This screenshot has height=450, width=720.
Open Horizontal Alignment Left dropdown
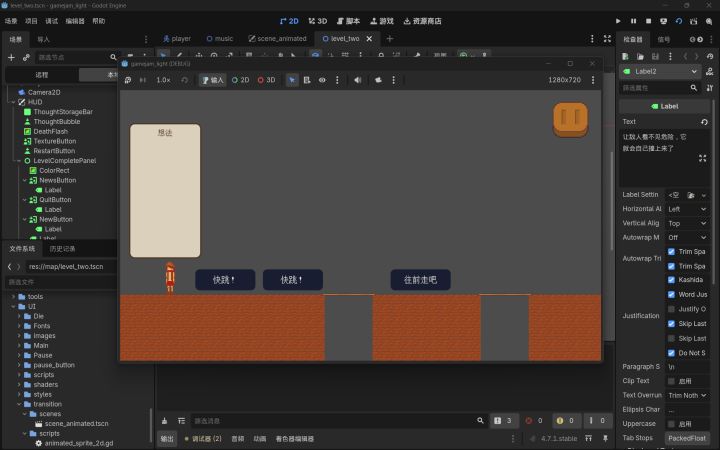tap(687, 209)
